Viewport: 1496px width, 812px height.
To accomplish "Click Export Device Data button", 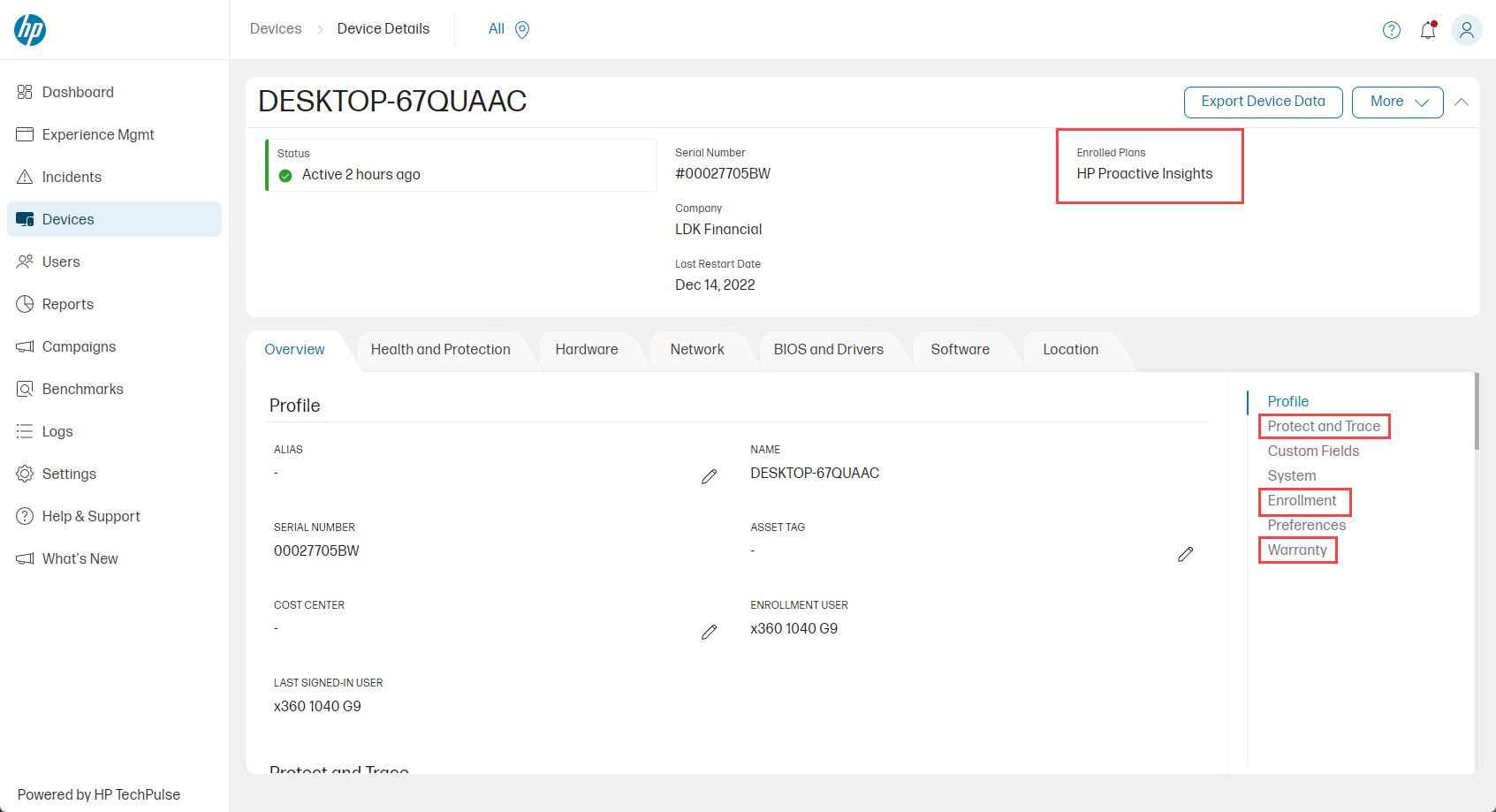I will [1263, 102].
